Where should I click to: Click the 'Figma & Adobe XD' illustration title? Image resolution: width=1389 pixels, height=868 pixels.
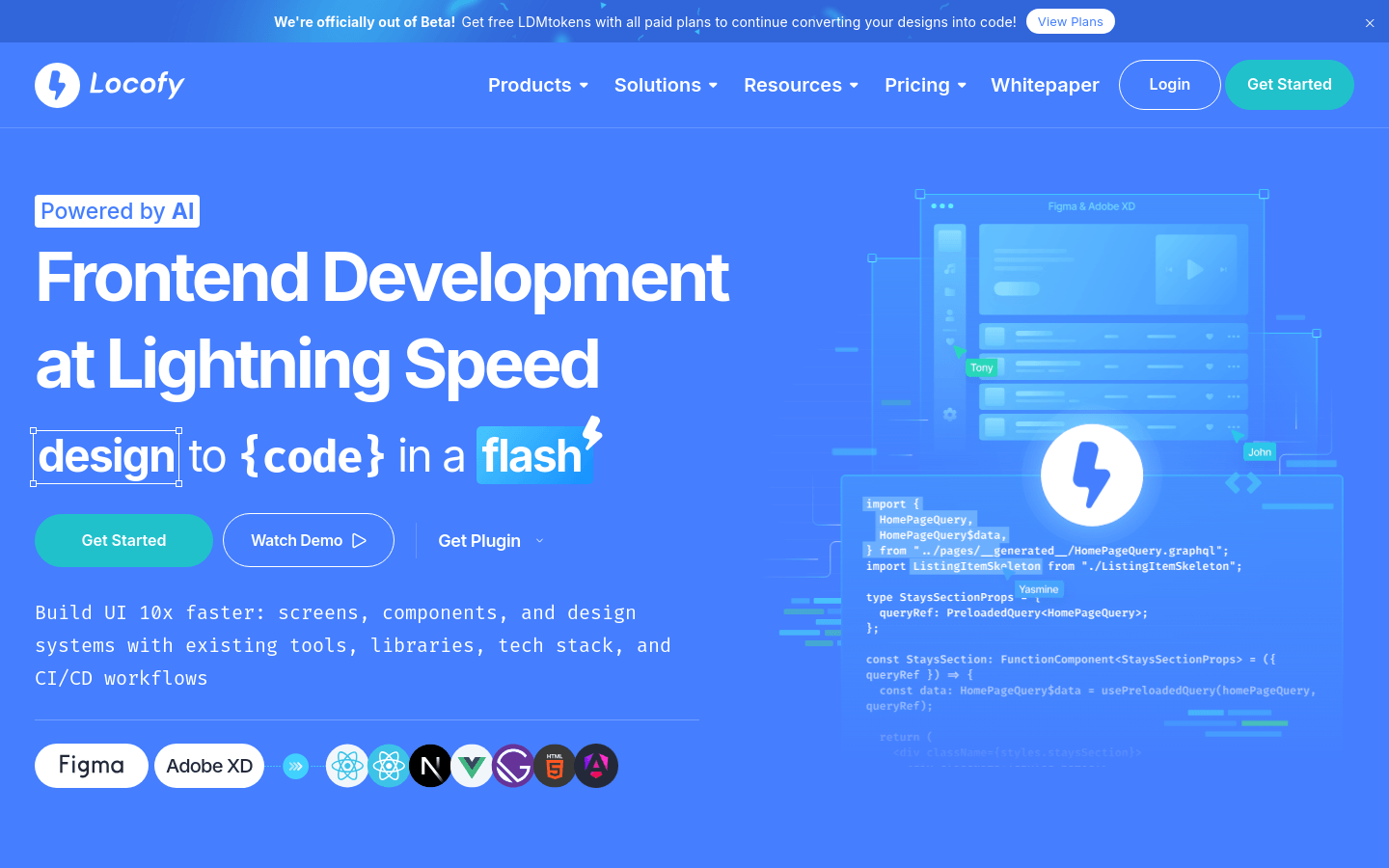1092,206
